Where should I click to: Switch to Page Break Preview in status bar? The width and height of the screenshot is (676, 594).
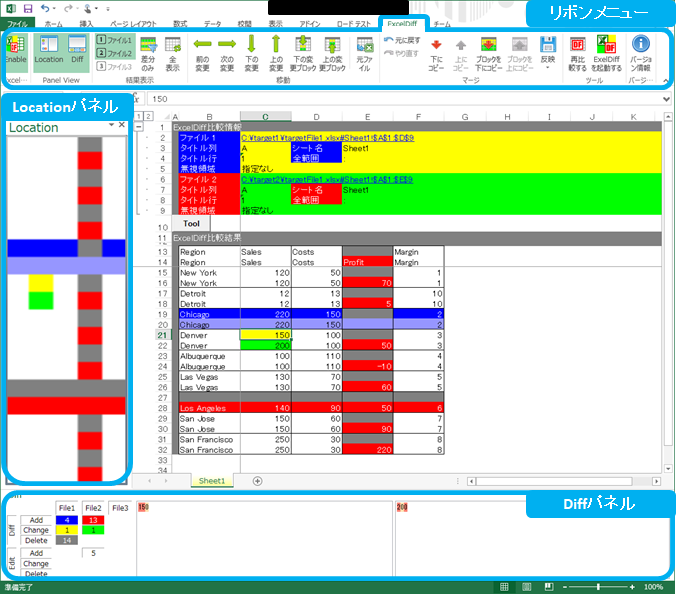pos(549,587)
